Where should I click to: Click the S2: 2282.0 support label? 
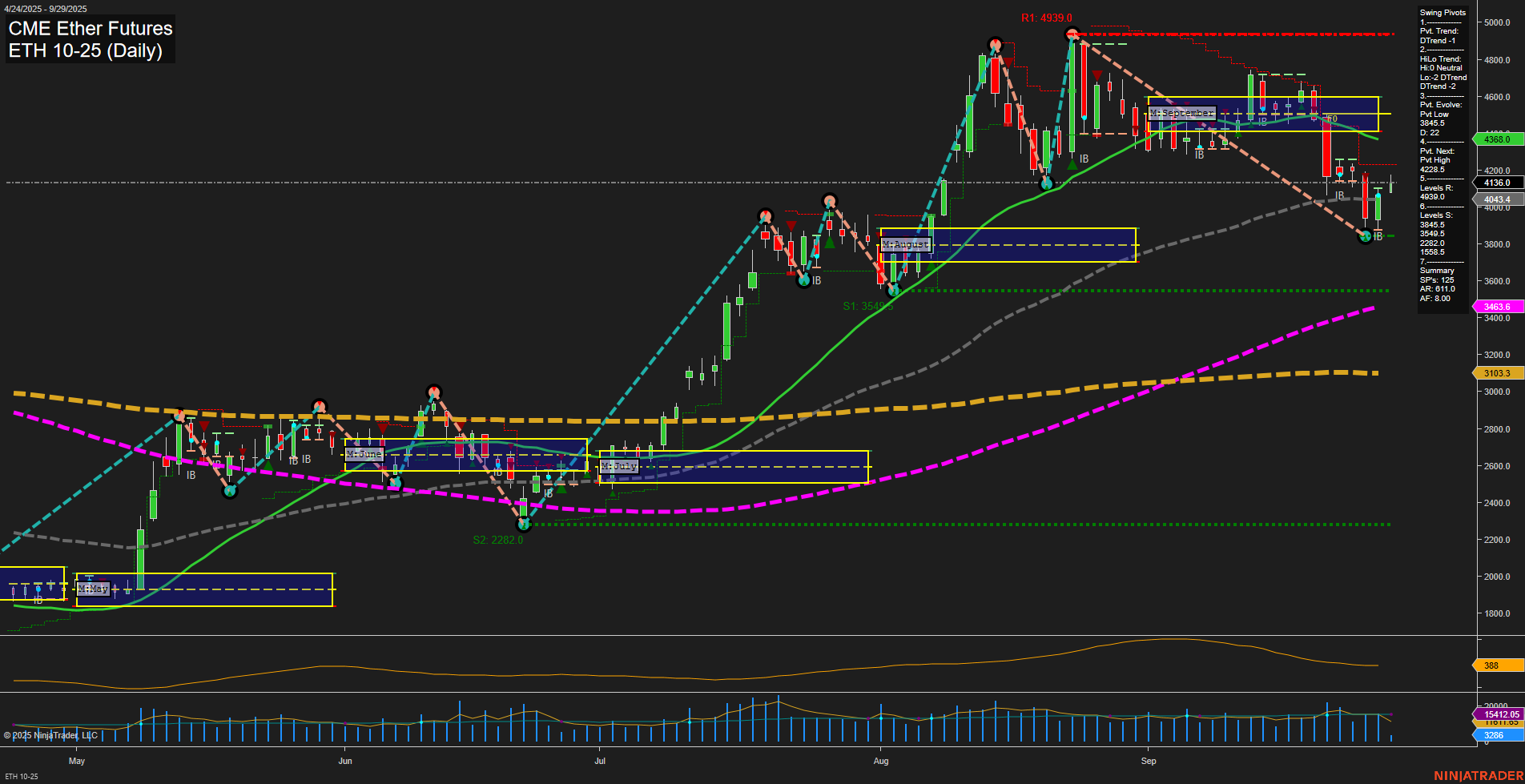497,539
